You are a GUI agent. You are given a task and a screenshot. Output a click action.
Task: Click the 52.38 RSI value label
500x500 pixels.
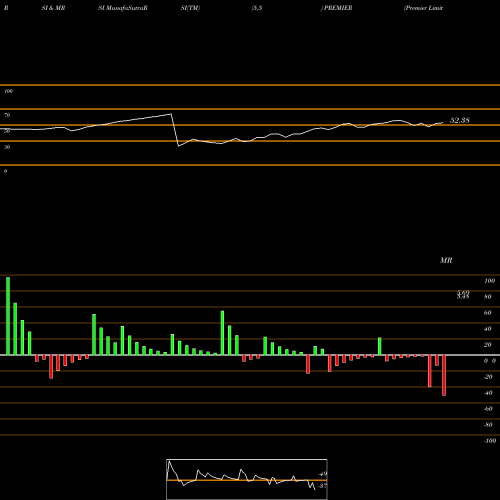(460, 120)
